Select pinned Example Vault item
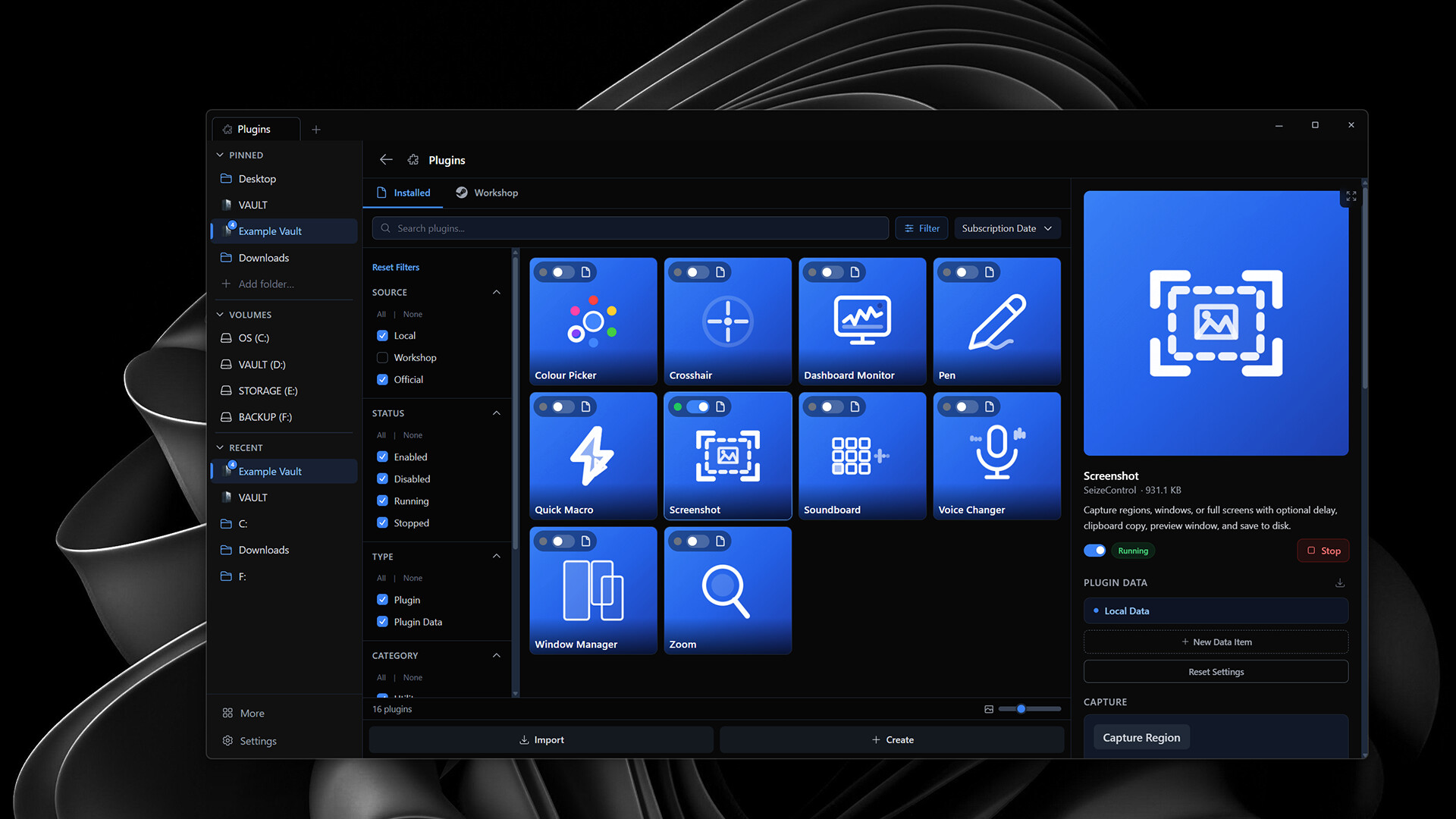 284,231
